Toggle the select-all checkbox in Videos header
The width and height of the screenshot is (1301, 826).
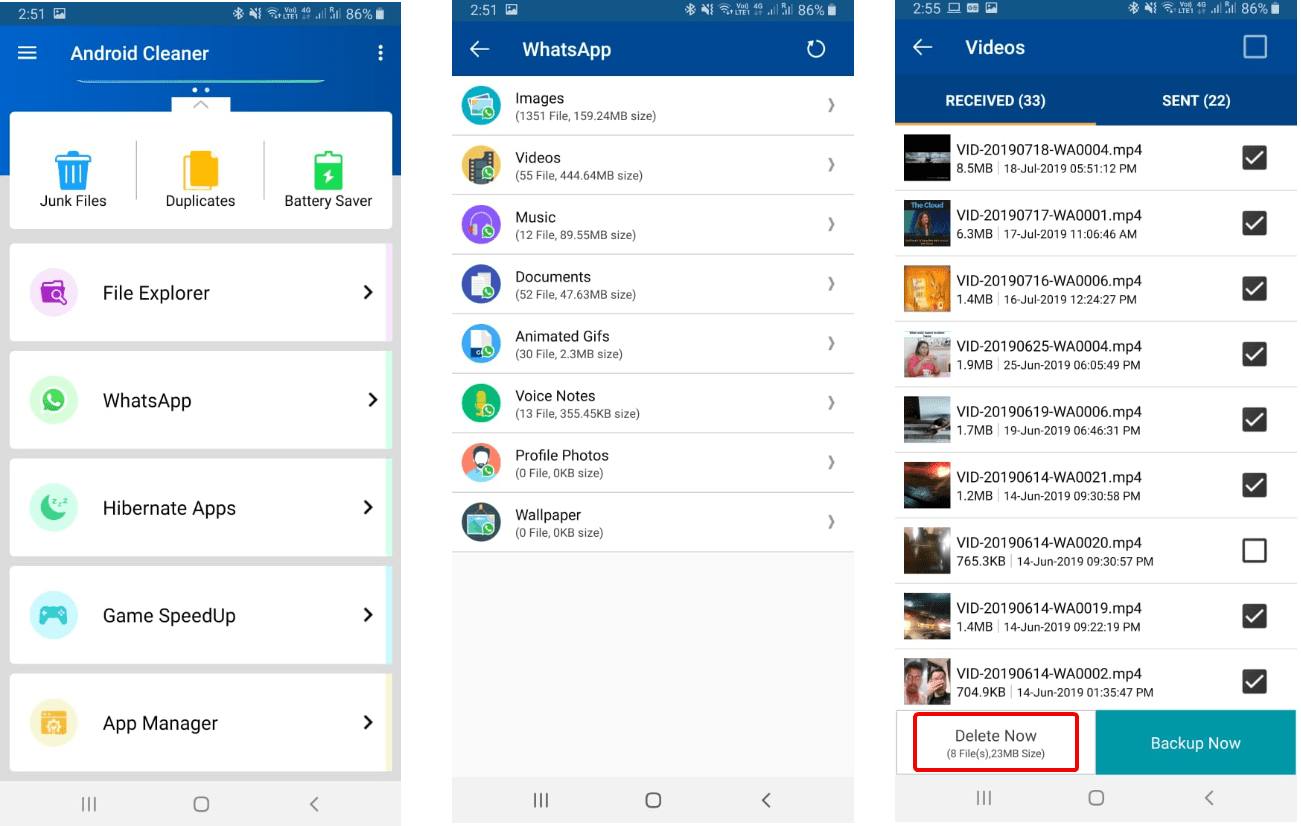pyautogui.click(x=1254, y=47)
